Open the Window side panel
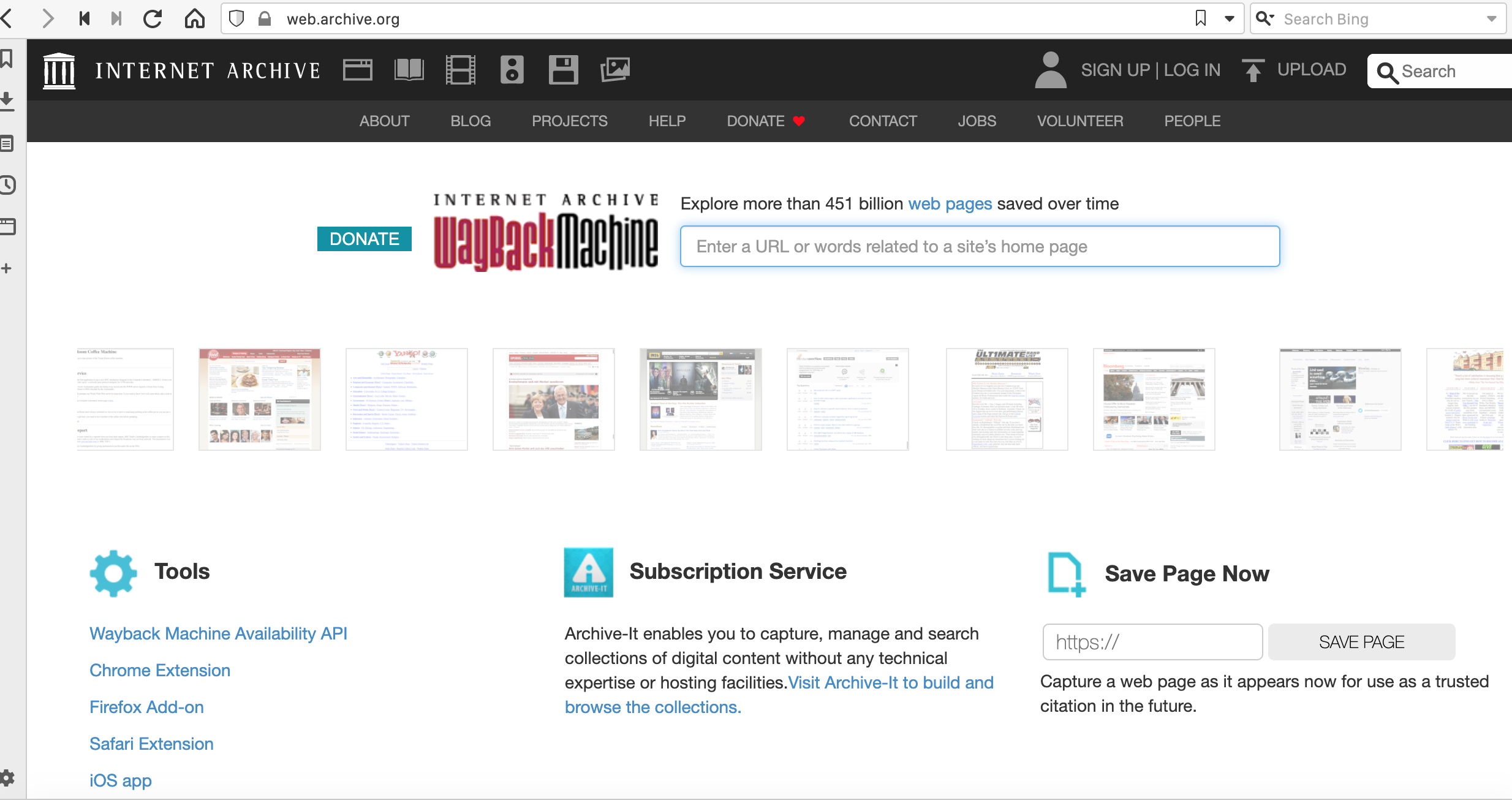Viewport: 1512px width, 800px height. point(7,227)
